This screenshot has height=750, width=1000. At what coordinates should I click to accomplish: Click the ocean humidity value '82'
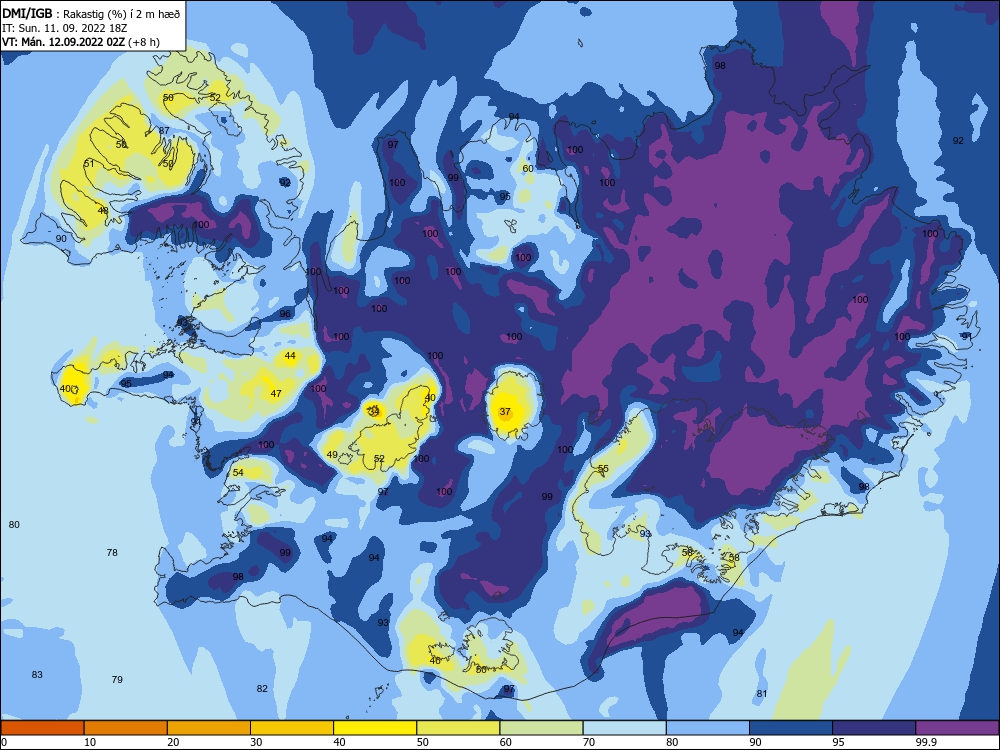click(x=262, y=689)
